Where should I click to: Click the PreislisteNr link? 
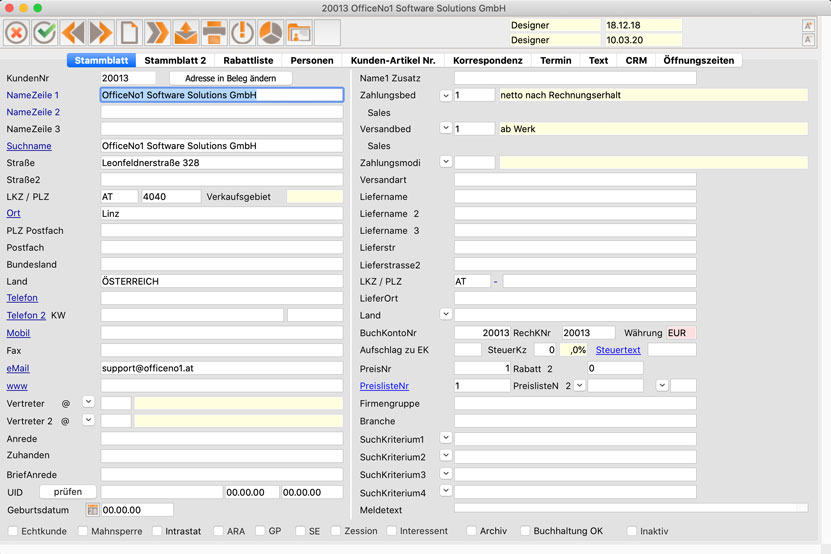384,386
